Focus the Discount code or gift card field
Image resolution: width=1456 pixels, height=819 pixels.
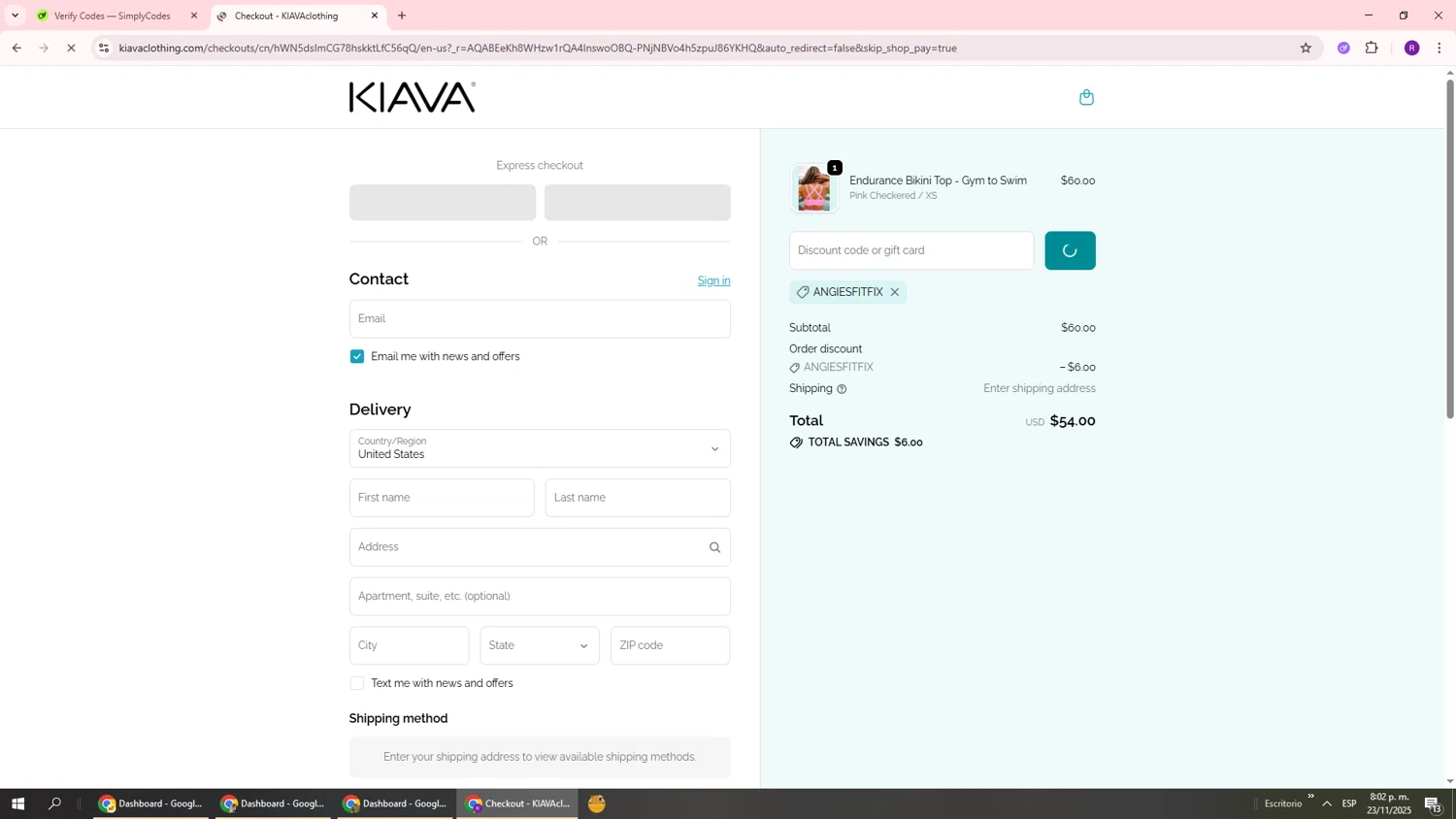pyautogui.click(x=911, y=250)
